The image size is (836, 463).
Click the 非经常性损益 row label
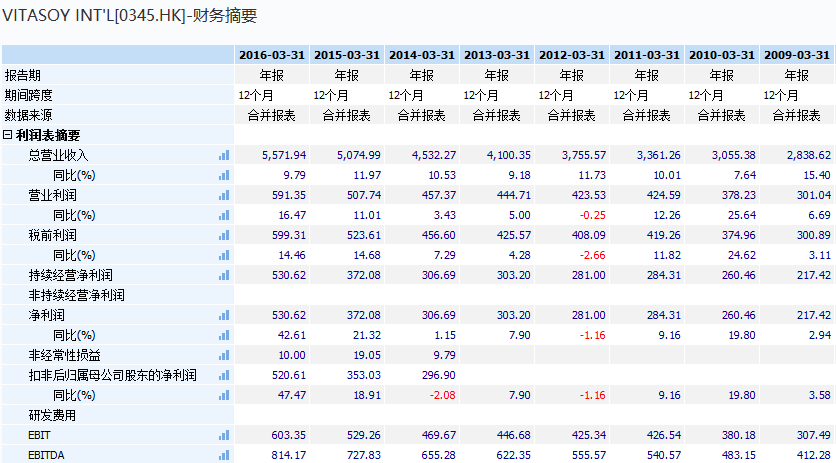(65, 355)
